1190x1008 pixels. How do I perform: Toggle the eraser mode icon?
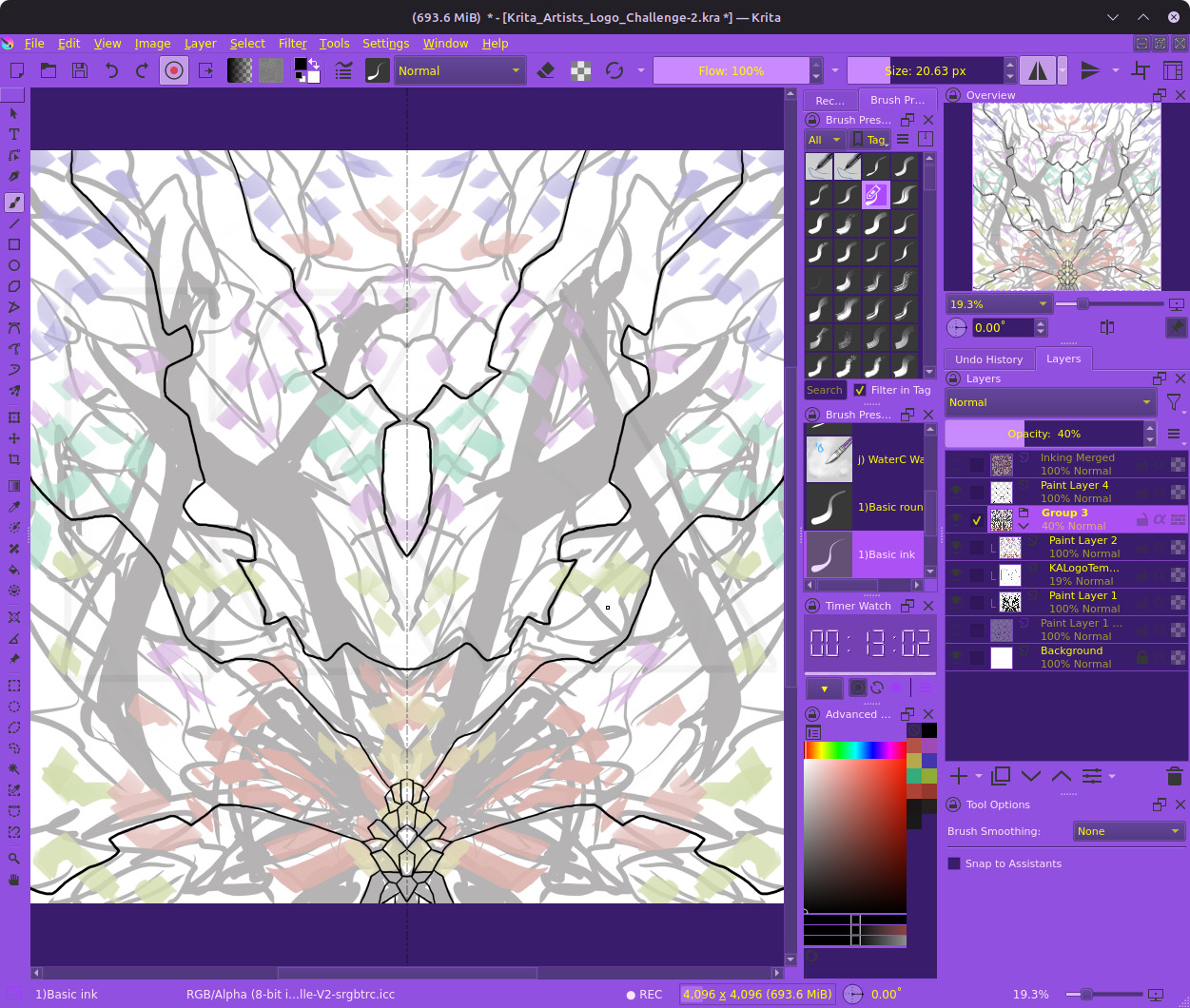coord(546,70)
